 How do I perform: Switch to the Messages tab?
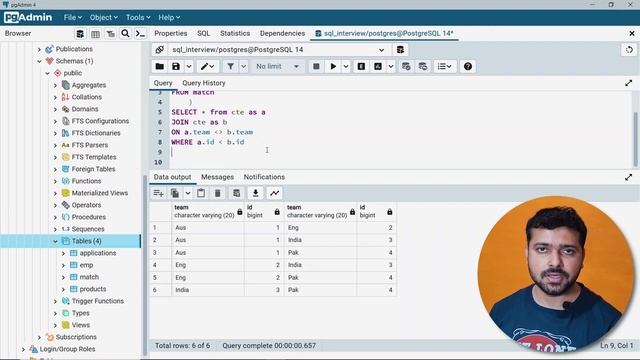tap(218, 177)
